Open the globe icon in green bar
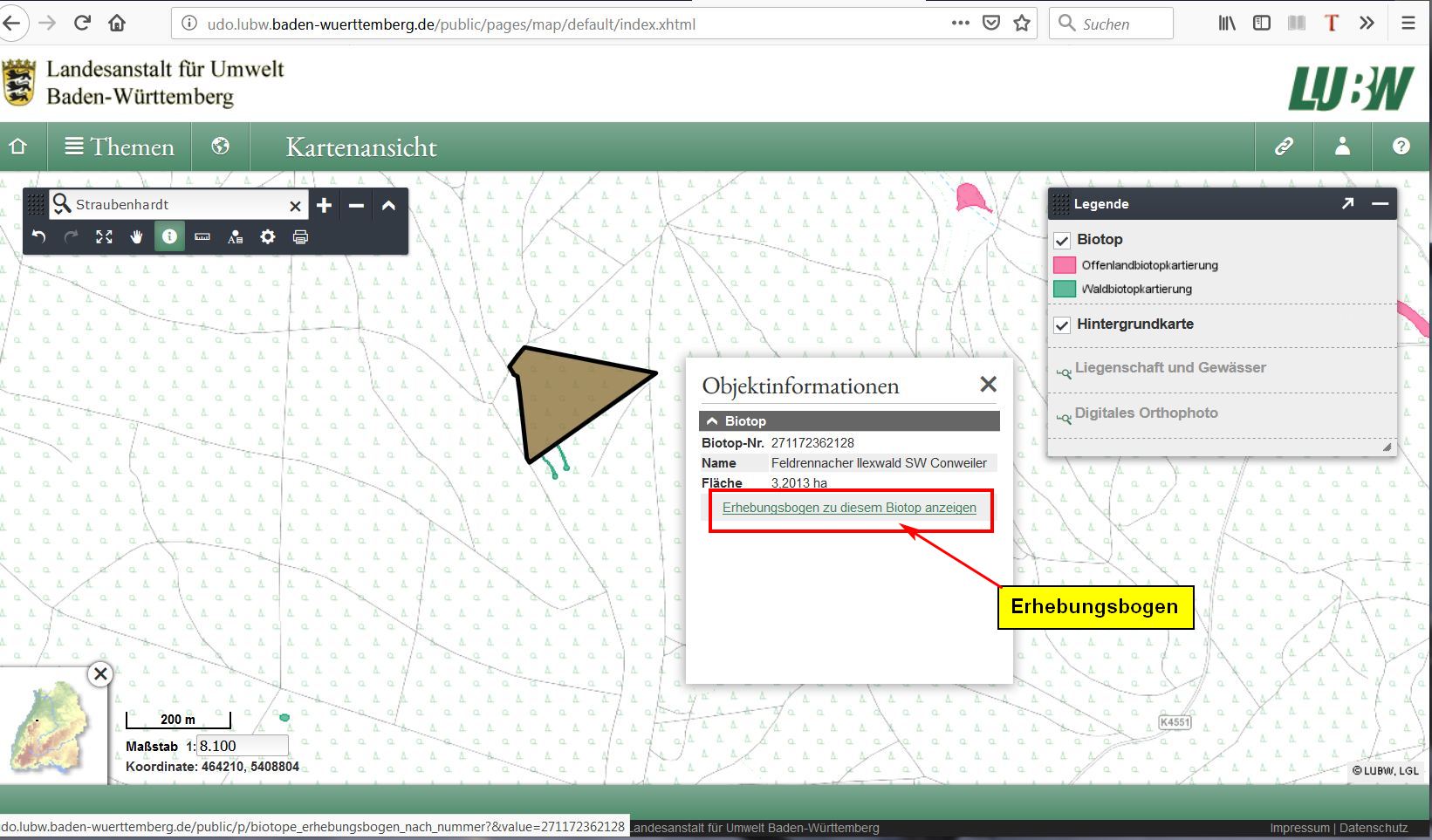The width and height of the screenshot is (1432, 840). (221, 147)
